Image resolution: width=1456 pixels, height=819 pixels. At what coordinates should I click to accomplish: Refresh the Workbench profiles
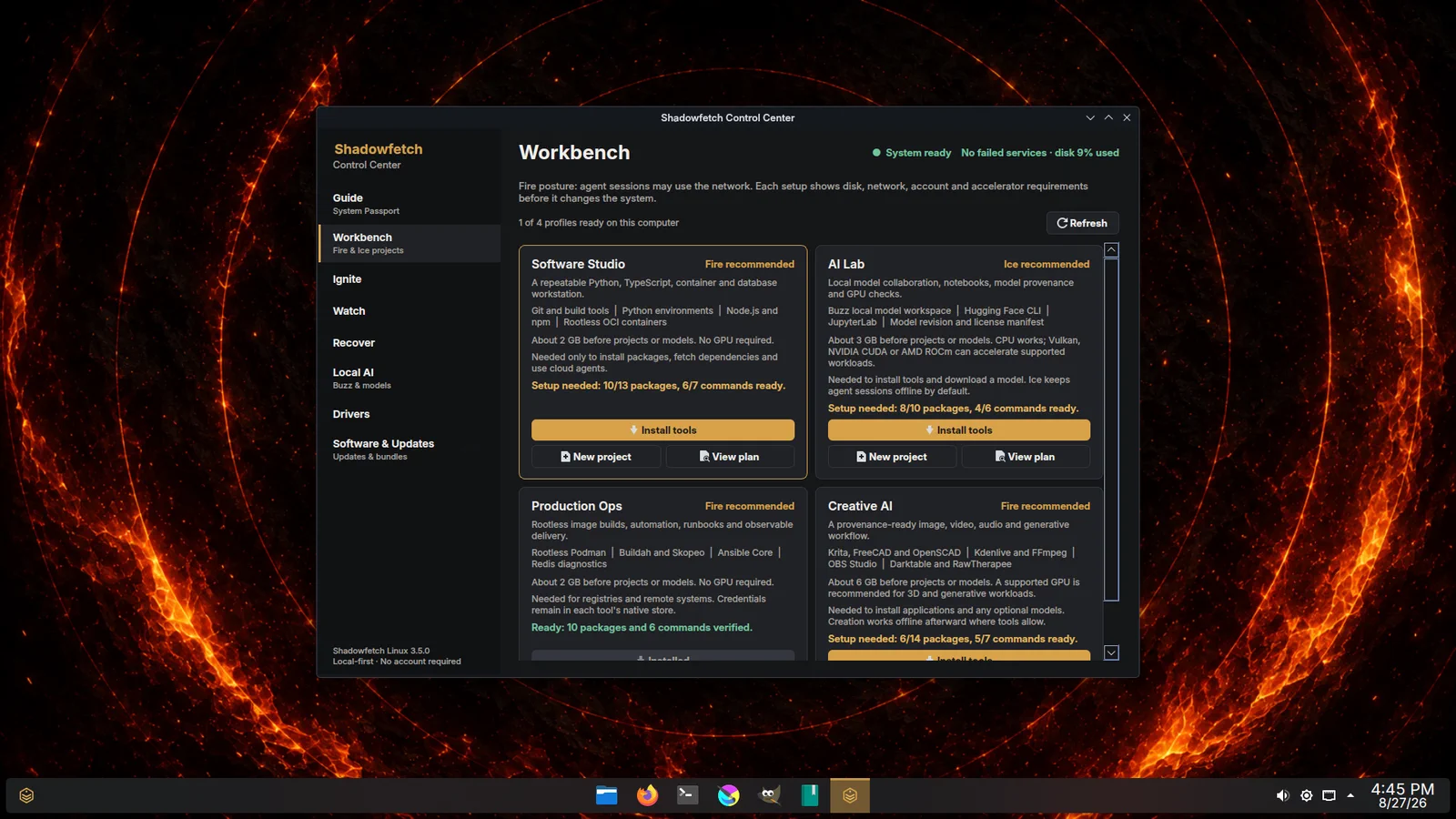[1082, 223]
